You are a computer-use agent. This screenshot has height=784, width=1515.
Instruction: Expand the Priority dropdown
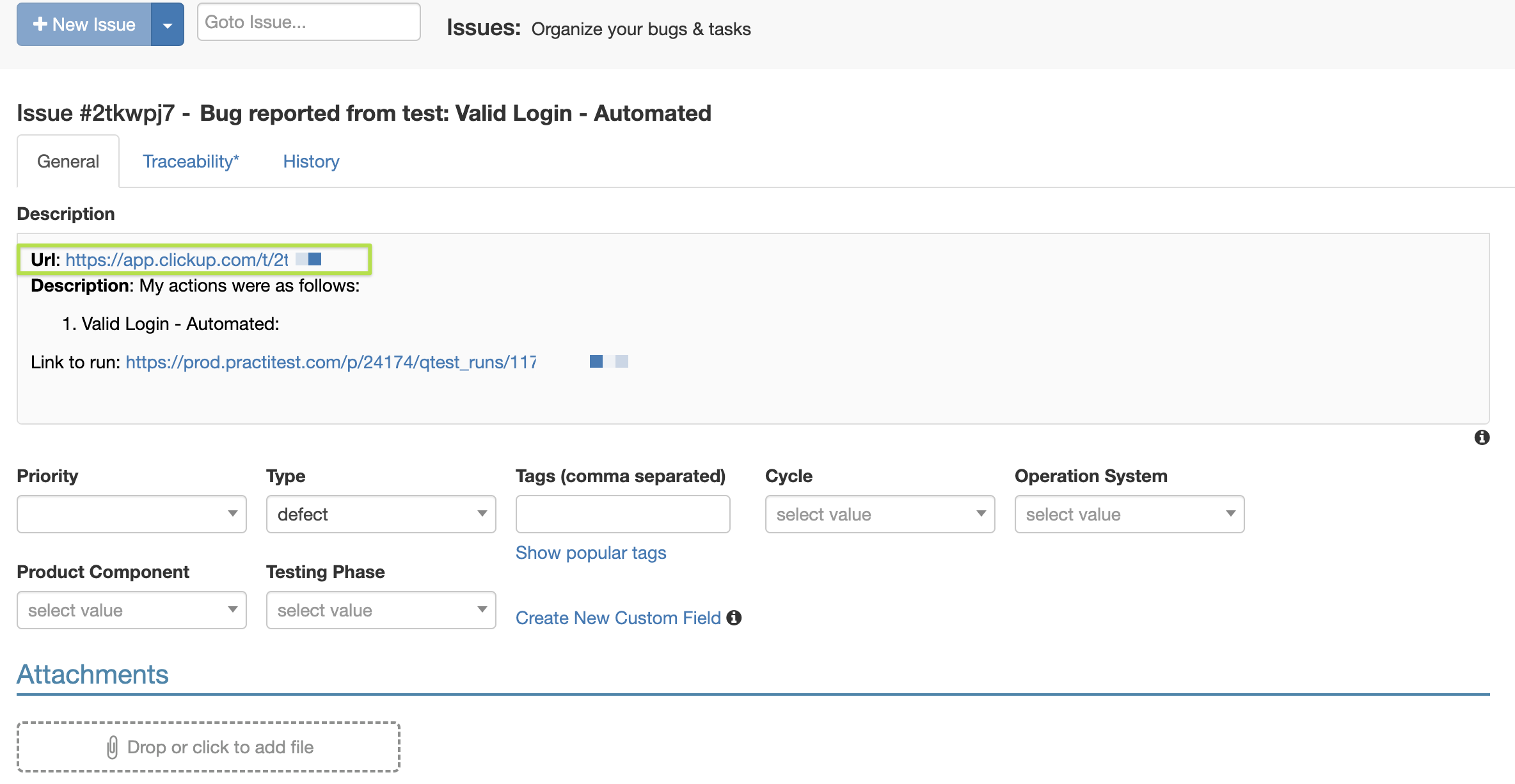point(131,514)
